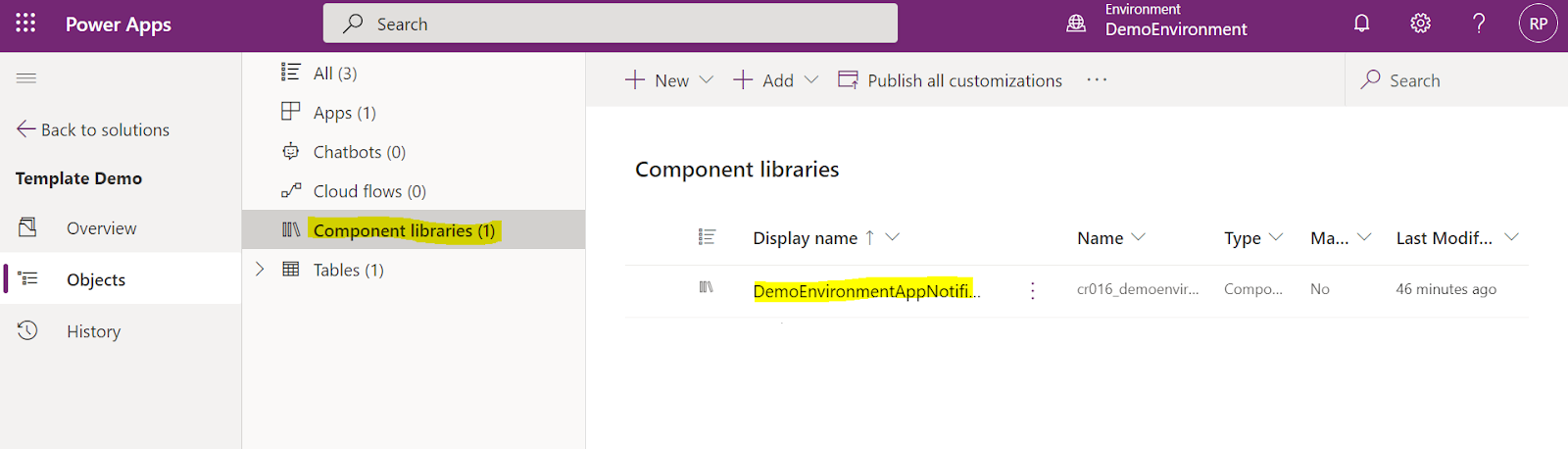Image resolution: width=1568 pixels, height=449 pixels.
Task: Click the Component libraries heading
Action: click(737, 170)
